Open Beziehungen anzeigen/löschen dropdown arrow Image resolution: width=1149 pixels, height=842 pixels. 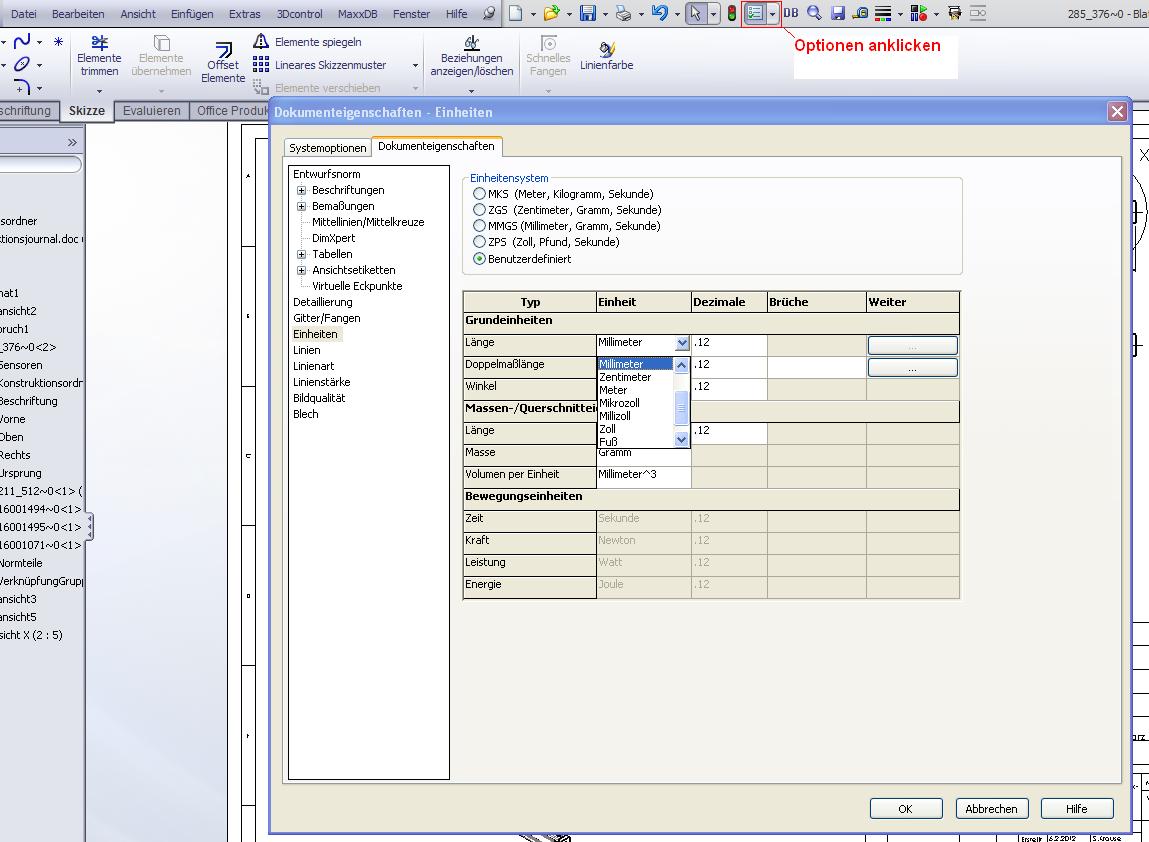[471, 91]
